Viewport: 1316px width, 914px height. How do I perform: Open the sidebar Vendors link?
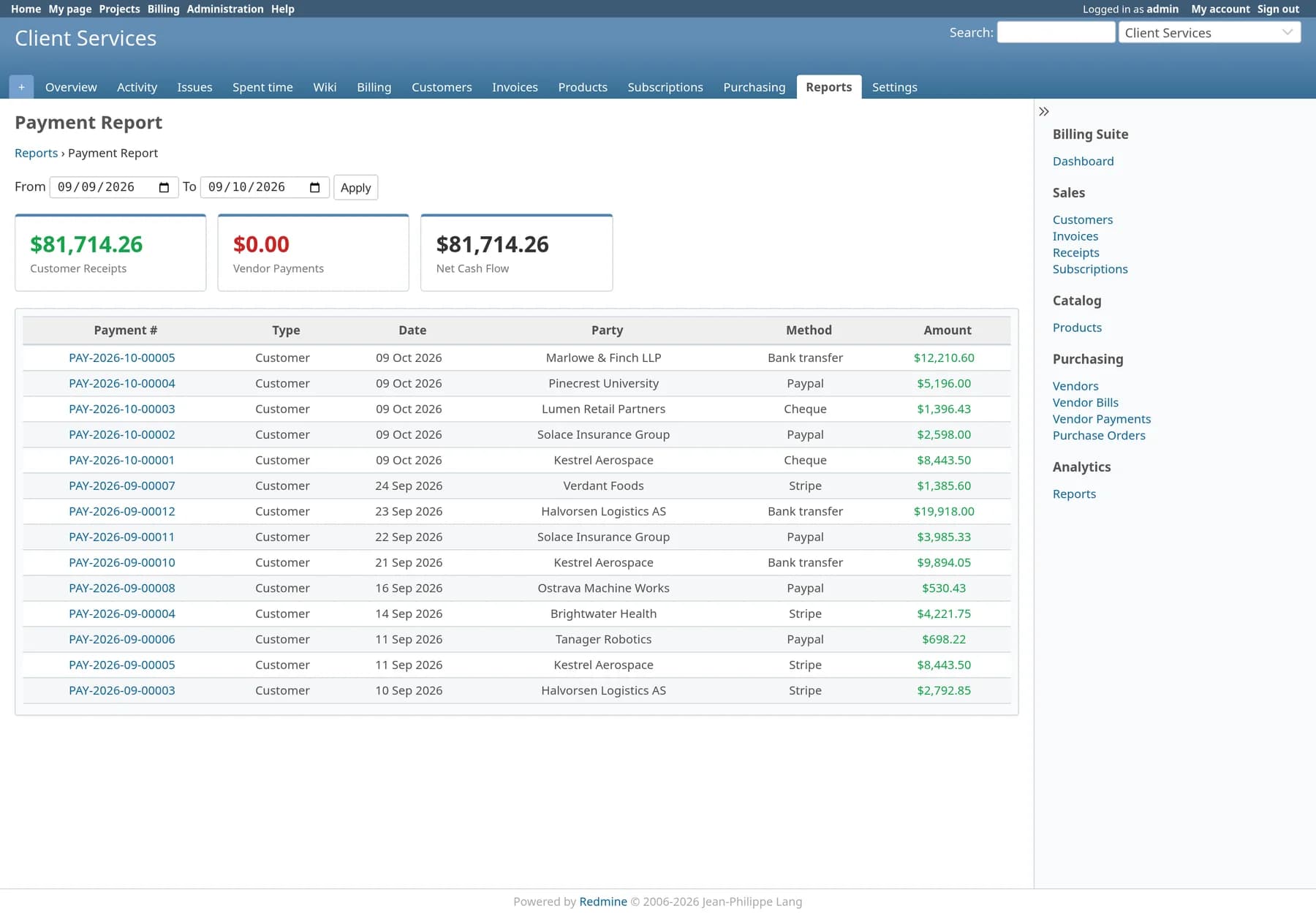(x=1075, y=386)
